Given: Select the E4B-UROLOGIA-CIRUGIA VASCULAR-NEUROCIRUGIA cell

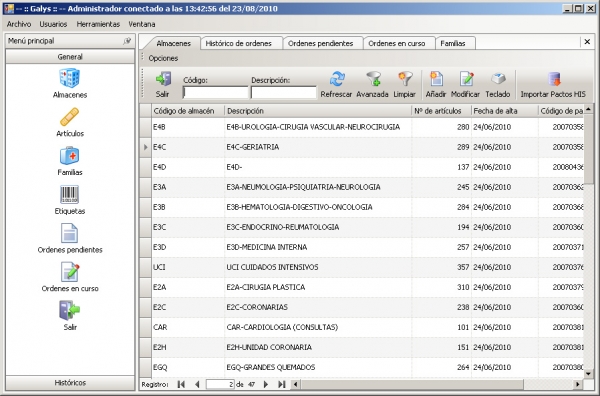Looking at the screenshot, I should click(318, 127).
